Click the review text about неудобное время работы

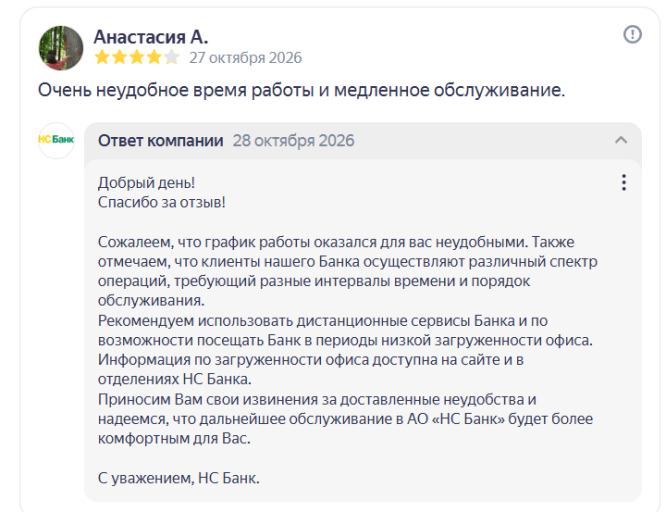tap(302, 90)
